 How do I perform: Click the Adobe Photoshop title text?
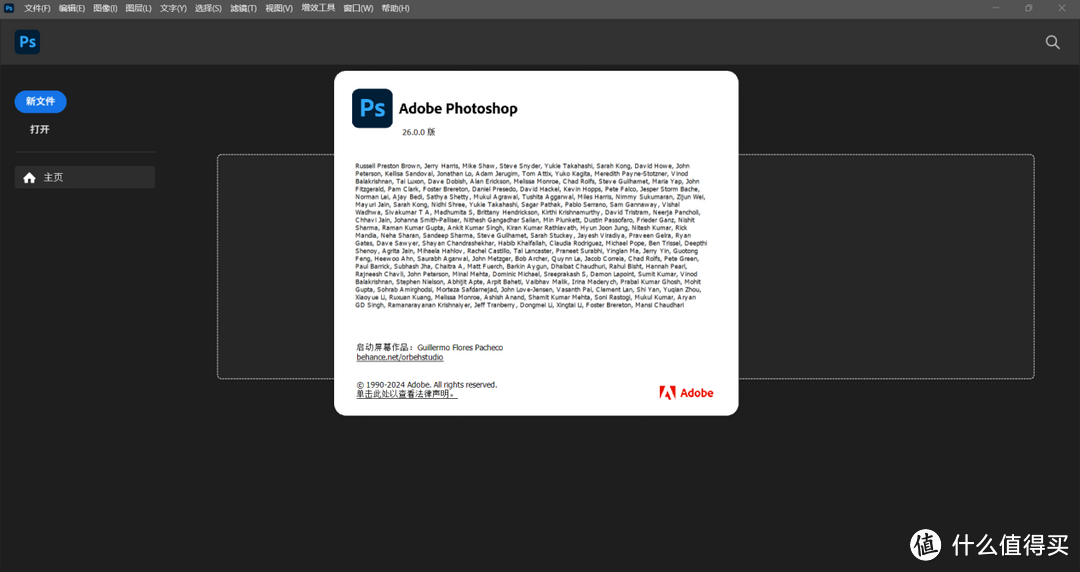(458, 108)
